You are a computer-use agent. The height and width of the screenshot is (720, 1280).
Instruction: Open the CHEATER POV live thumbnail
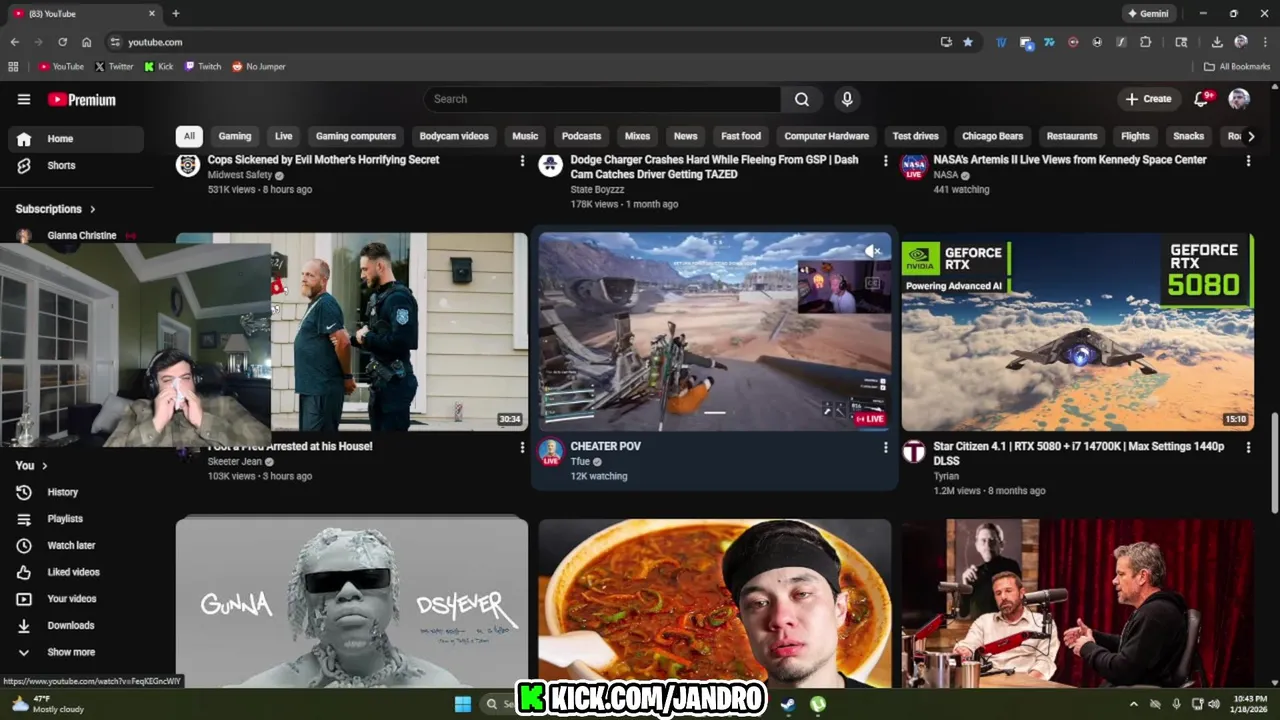[714, 332]
